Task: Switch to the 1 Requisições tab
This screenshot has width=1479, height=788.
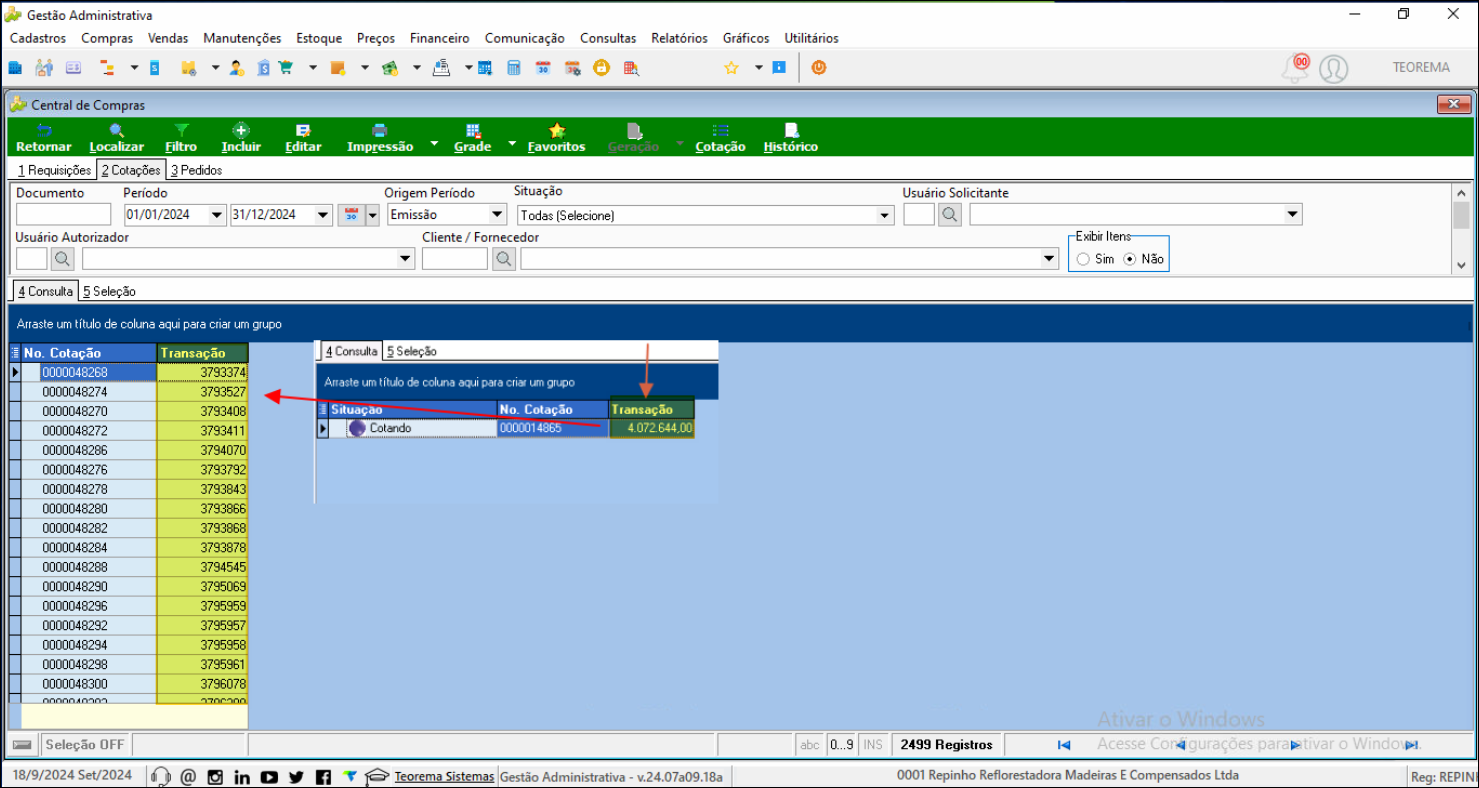Action: coord(54,170)
